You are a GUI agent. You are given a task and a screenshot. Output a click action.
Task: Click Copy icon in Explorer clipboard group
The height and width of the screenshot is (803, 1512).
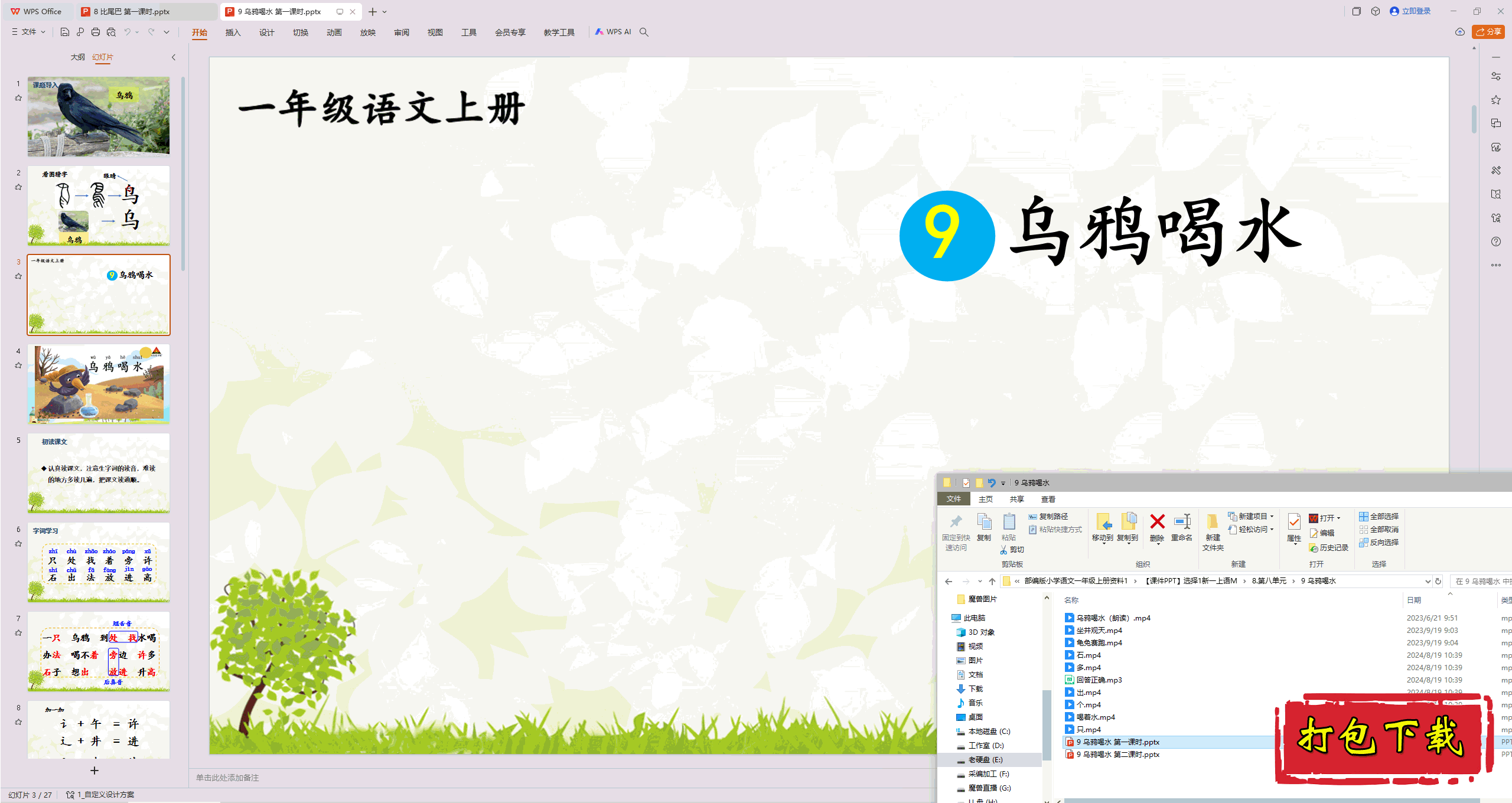[x=984, y=522]
